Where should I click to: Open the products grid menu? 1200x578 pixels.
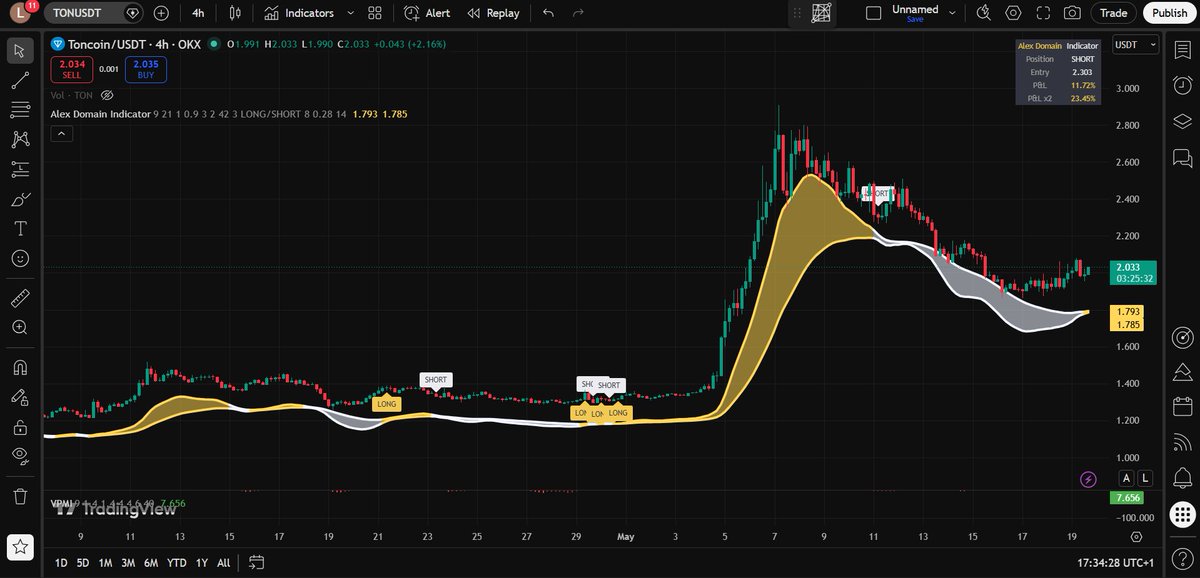coord(1181,517)
